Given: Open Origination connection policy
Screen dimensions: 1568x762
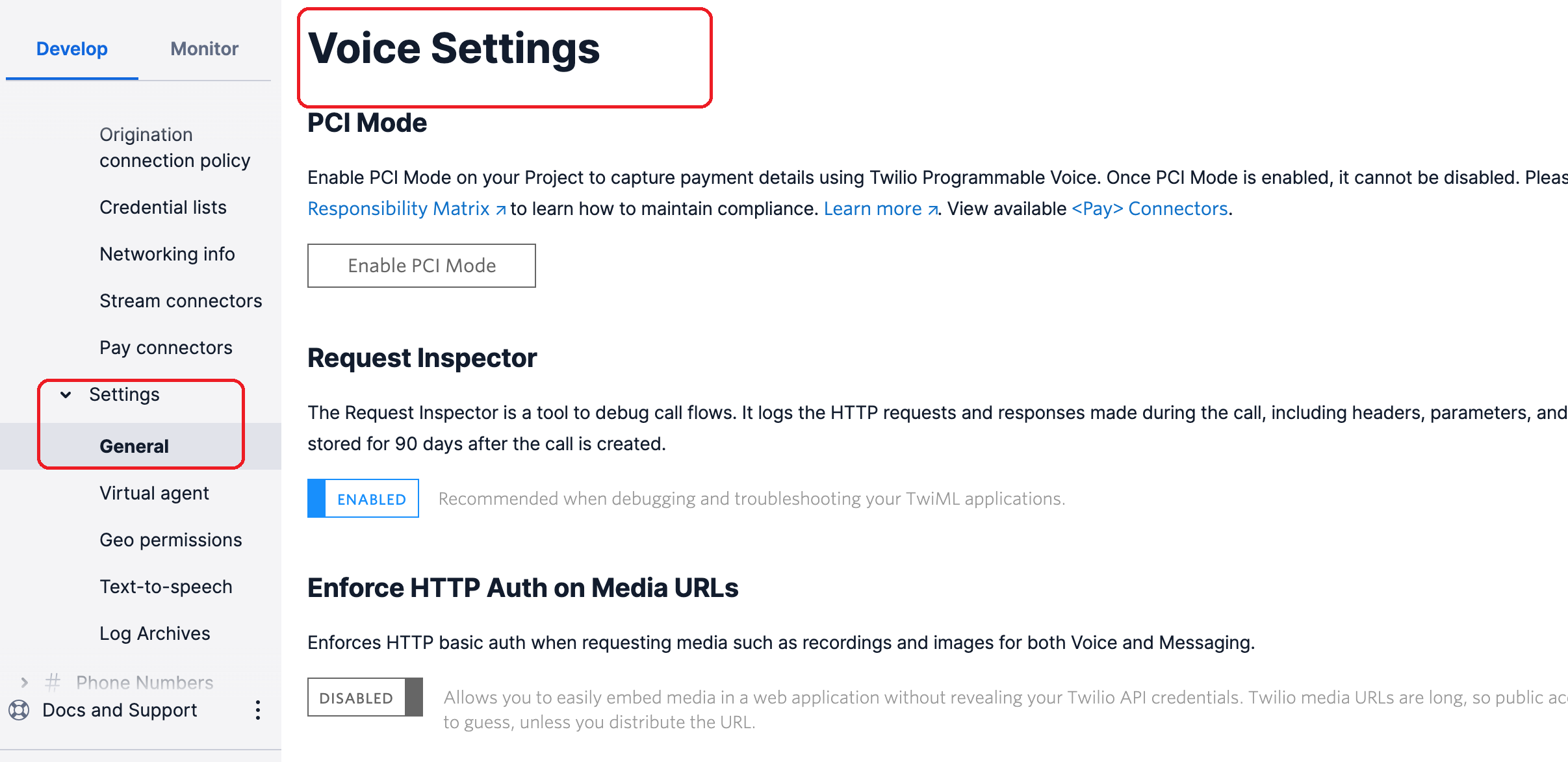Looking at the screenshot, I should (175, 147).
